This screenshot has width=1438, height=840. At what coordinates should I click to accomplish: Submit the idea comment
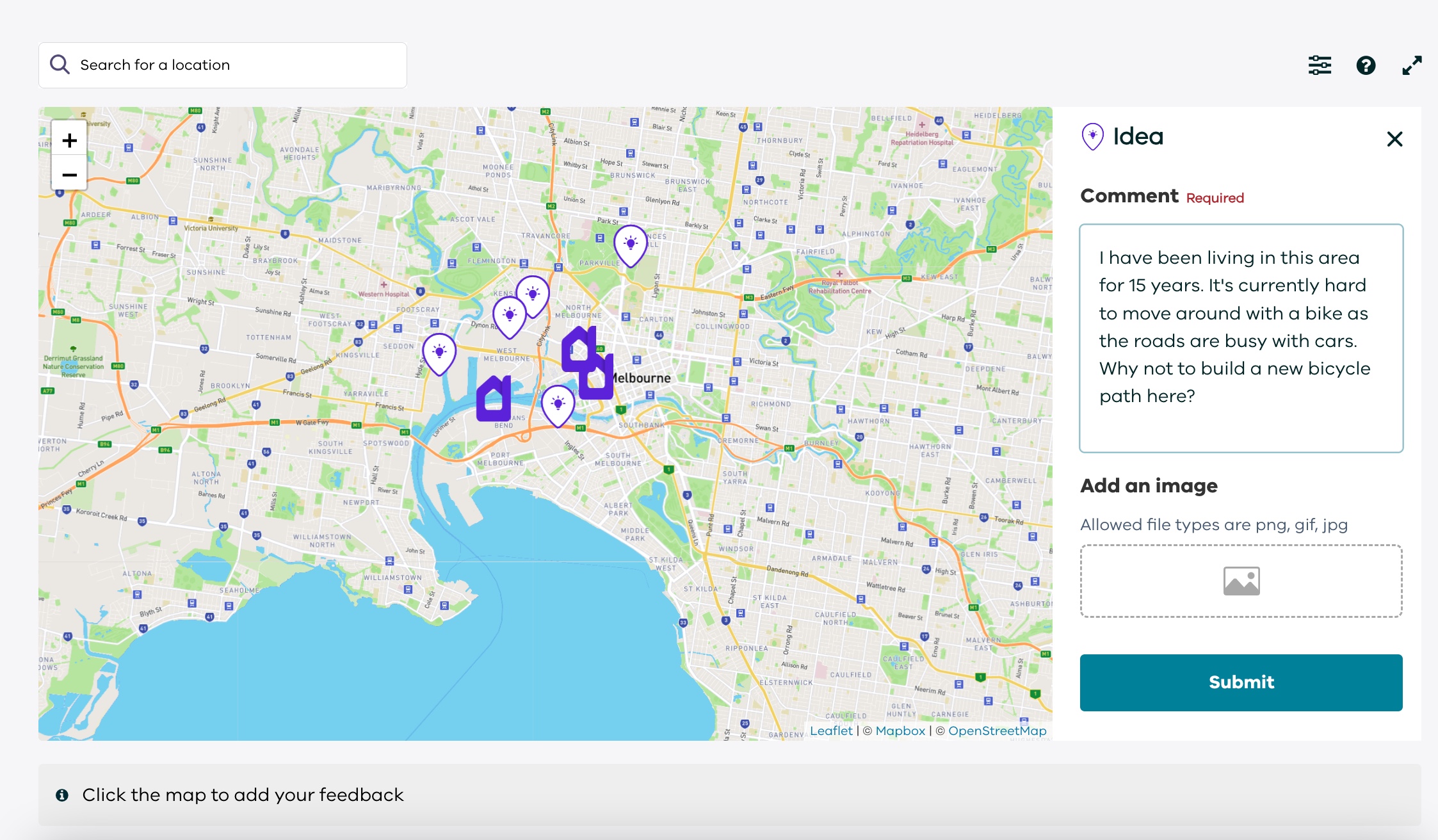pyautogui.click(x=1241, y=682)
